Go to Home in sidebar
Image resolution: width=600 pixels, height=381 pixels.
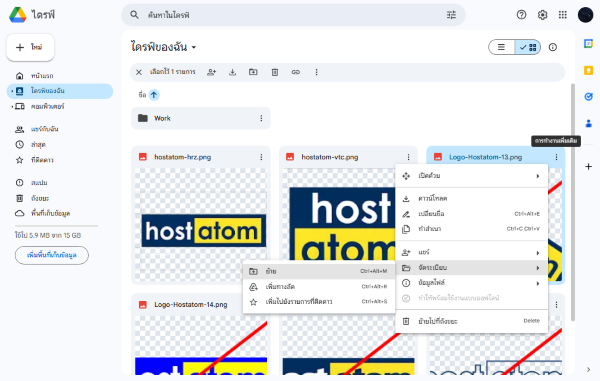coord(60,76)
